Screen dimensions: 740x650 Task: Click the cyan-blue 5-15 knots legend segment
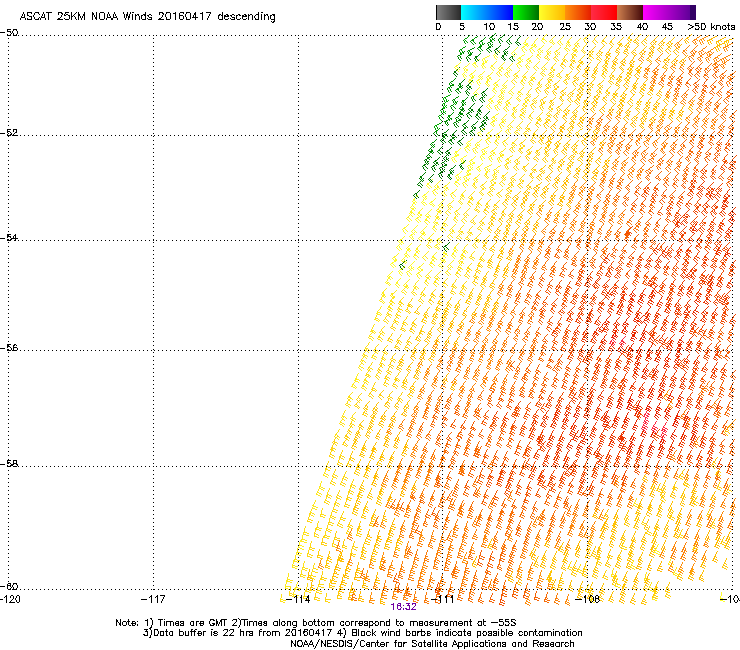click(487, 12)
